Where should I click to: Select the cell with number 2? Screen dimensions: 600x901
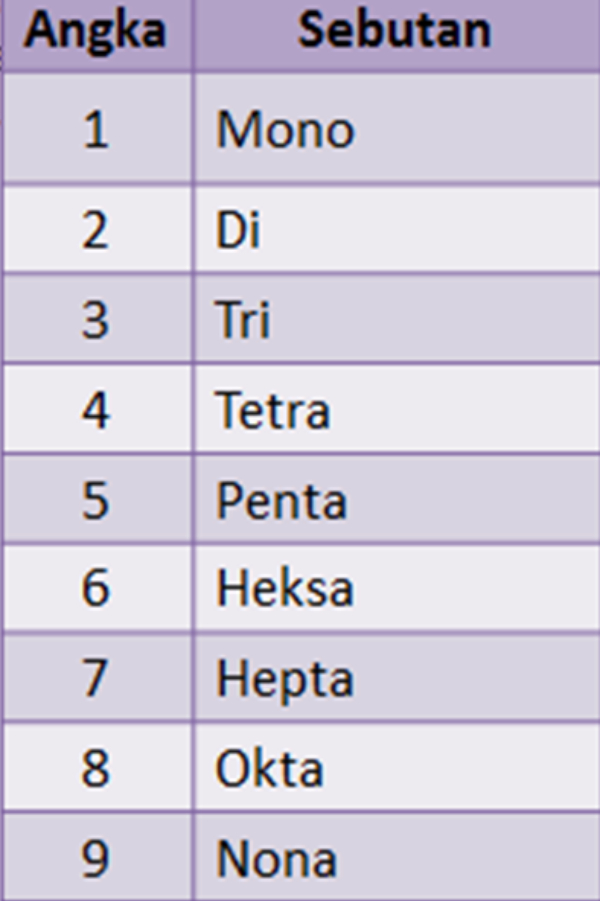(x=97, y=229)
